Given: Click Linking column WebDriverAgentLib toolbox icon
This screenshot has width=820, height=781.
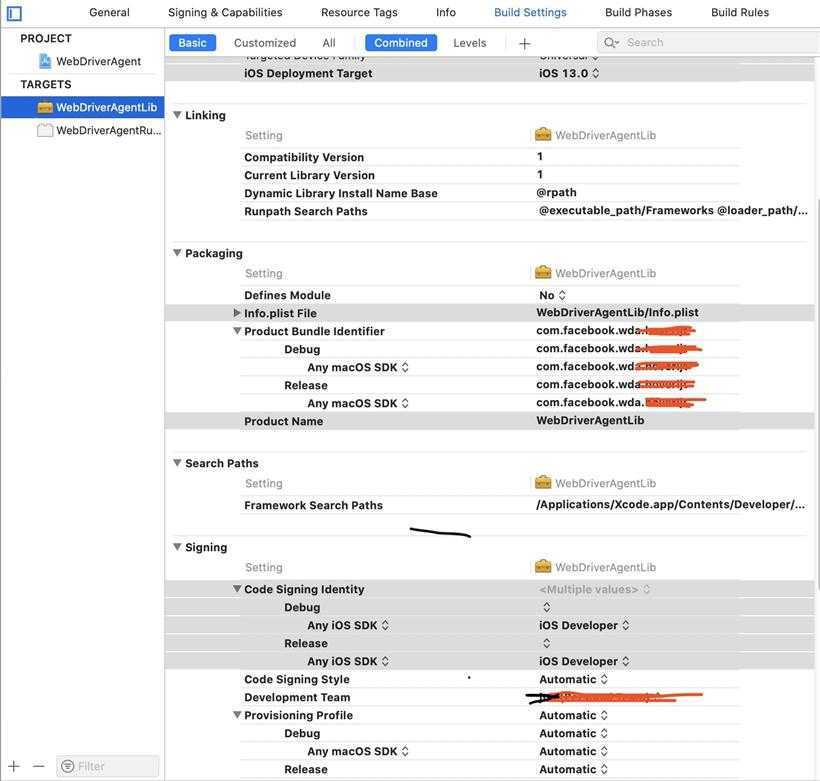Looking at the screenshot, I should (x=543, y=135).
